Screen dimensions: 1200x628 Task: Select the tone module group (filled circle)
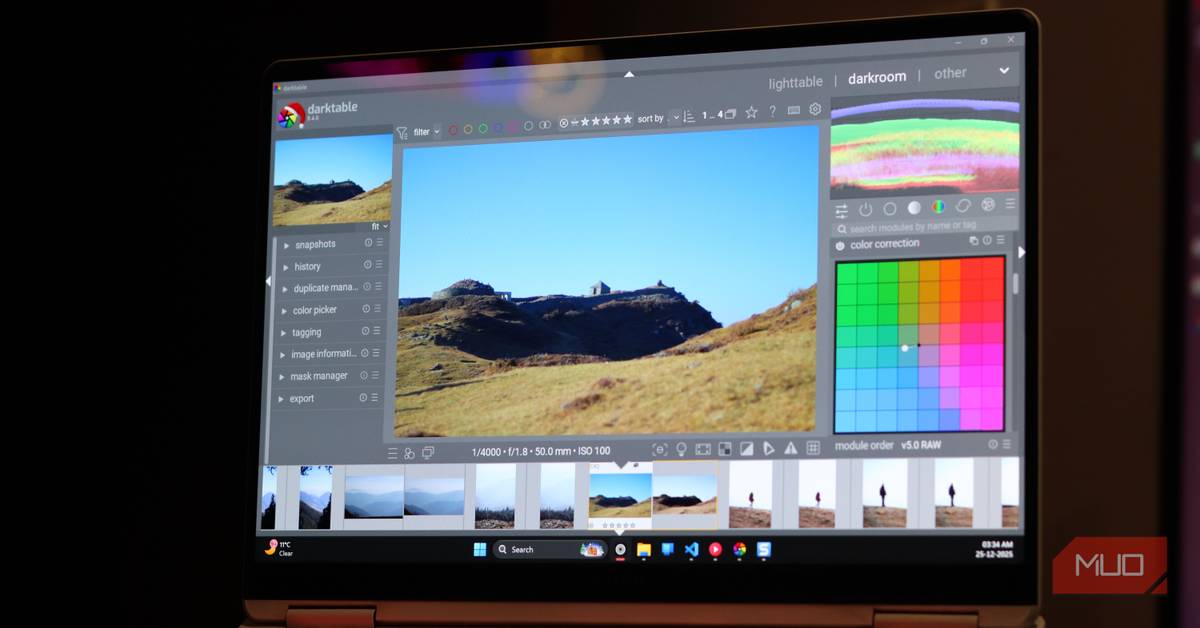pyautogui.click(x=914, y=207)
